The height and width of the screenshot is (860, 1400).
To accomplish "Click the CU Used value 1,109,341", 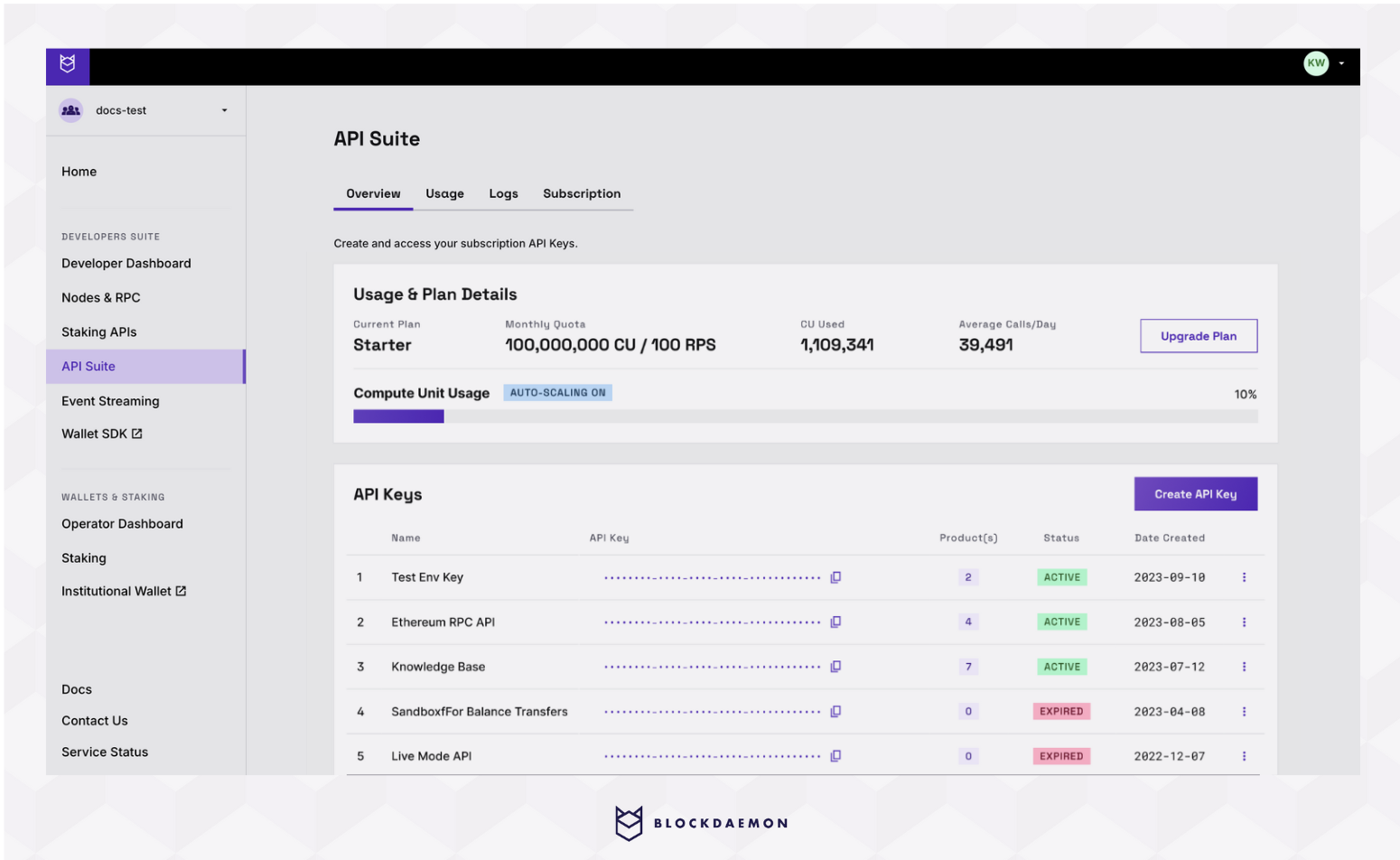I will (836, 345).
